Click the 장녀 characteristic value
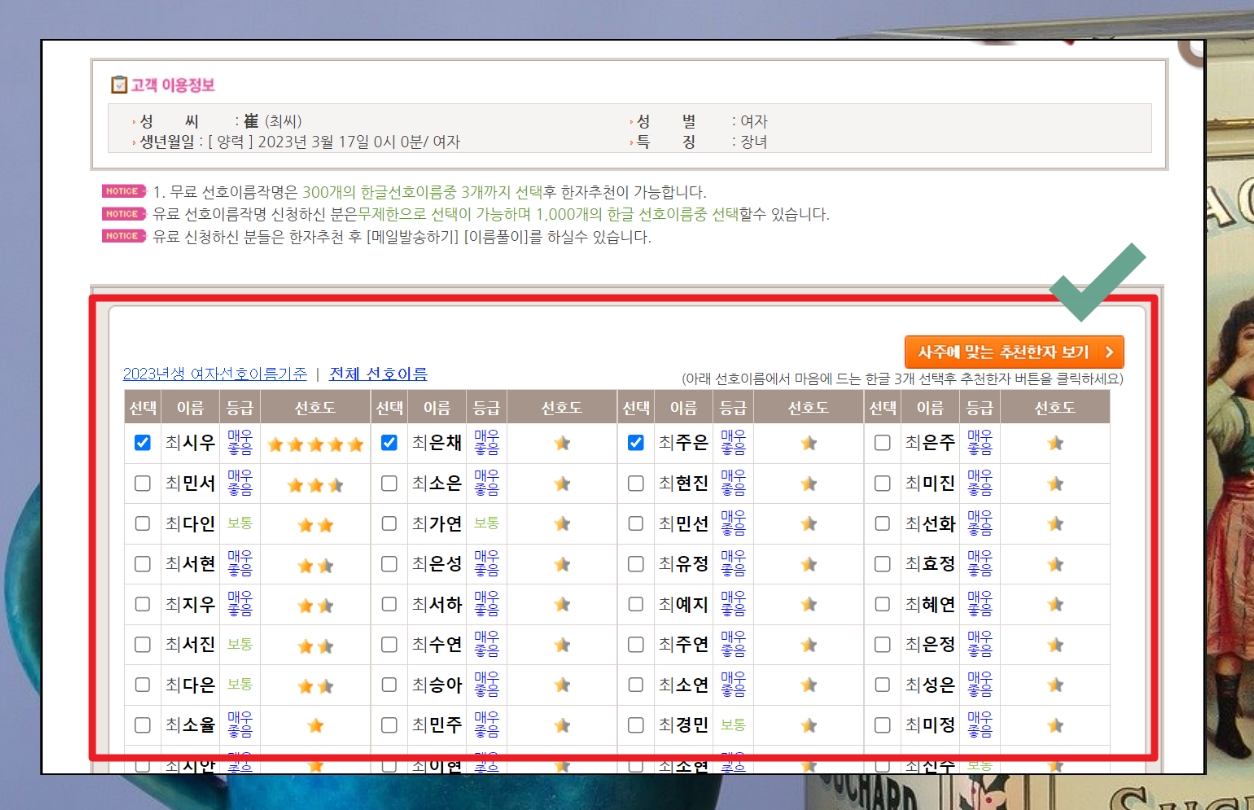This screenshot has height=810, width=1254. [754, 142]
